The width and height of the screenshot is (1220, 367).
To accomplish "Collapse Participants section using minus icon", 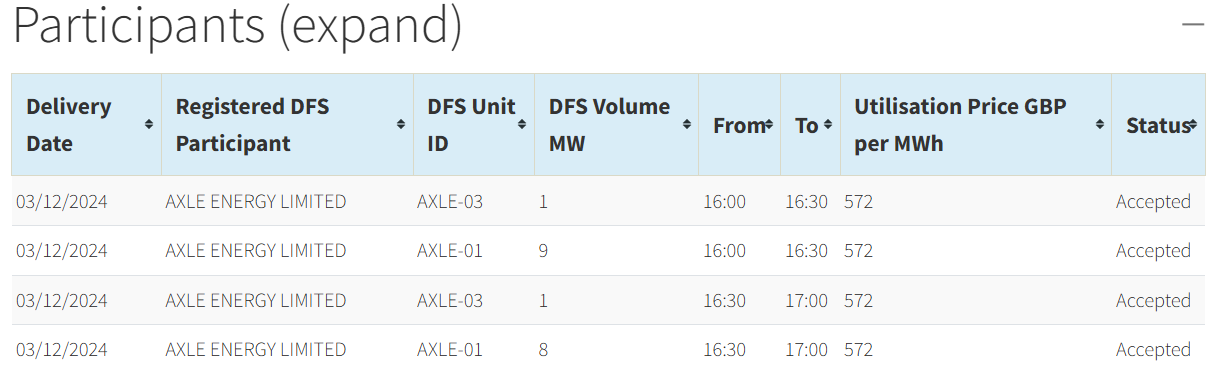I will pyautogui.click(x=1193, y=23).
